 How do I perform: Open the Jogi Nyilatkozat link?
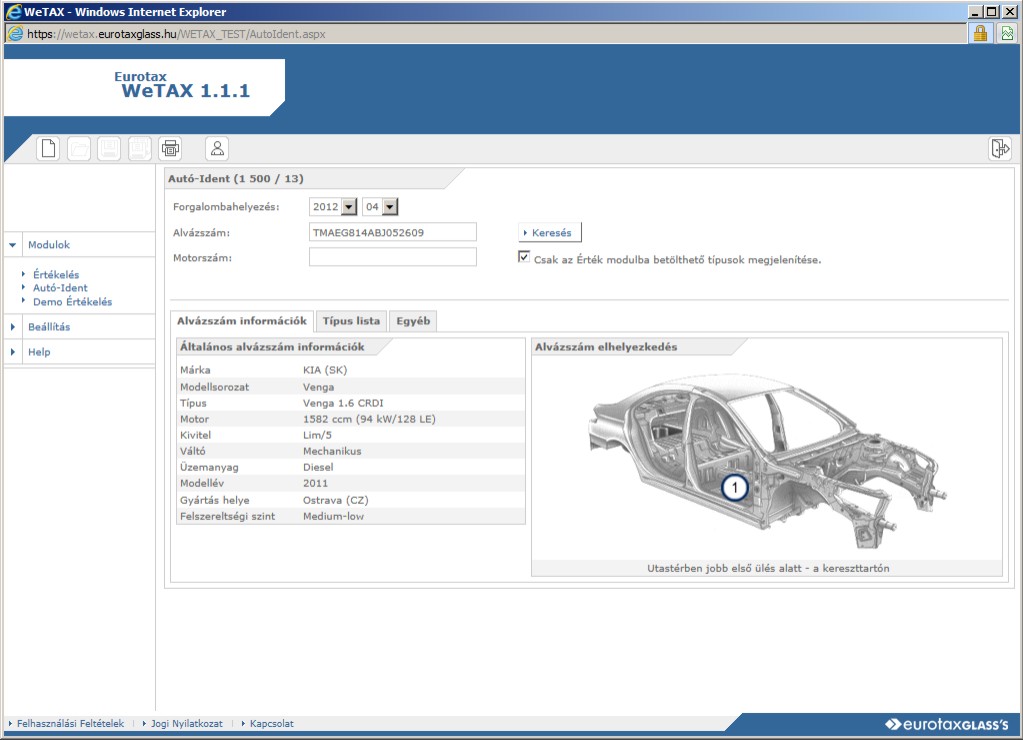pos(187,724)
